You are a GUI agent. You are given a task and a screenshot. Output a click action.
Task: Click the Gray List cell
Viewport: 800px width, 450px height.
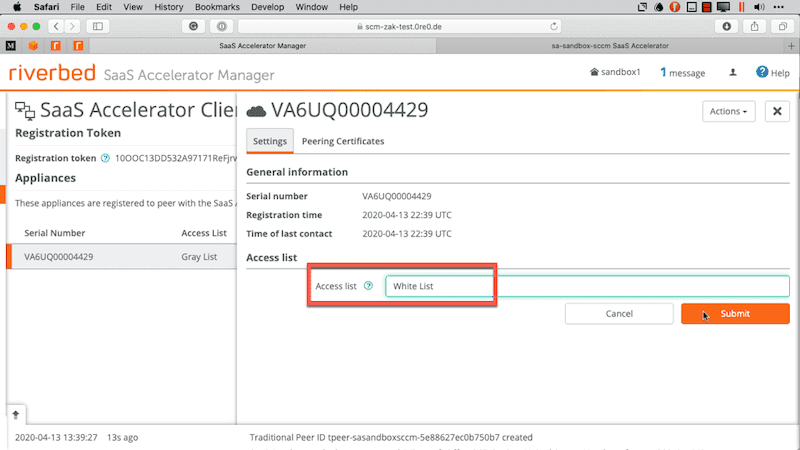[x=199, y=257]
